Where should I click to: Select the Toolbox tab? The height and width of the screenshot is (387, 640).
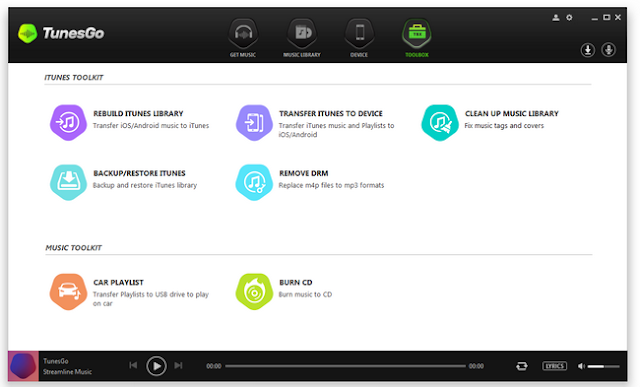(417, 38)
